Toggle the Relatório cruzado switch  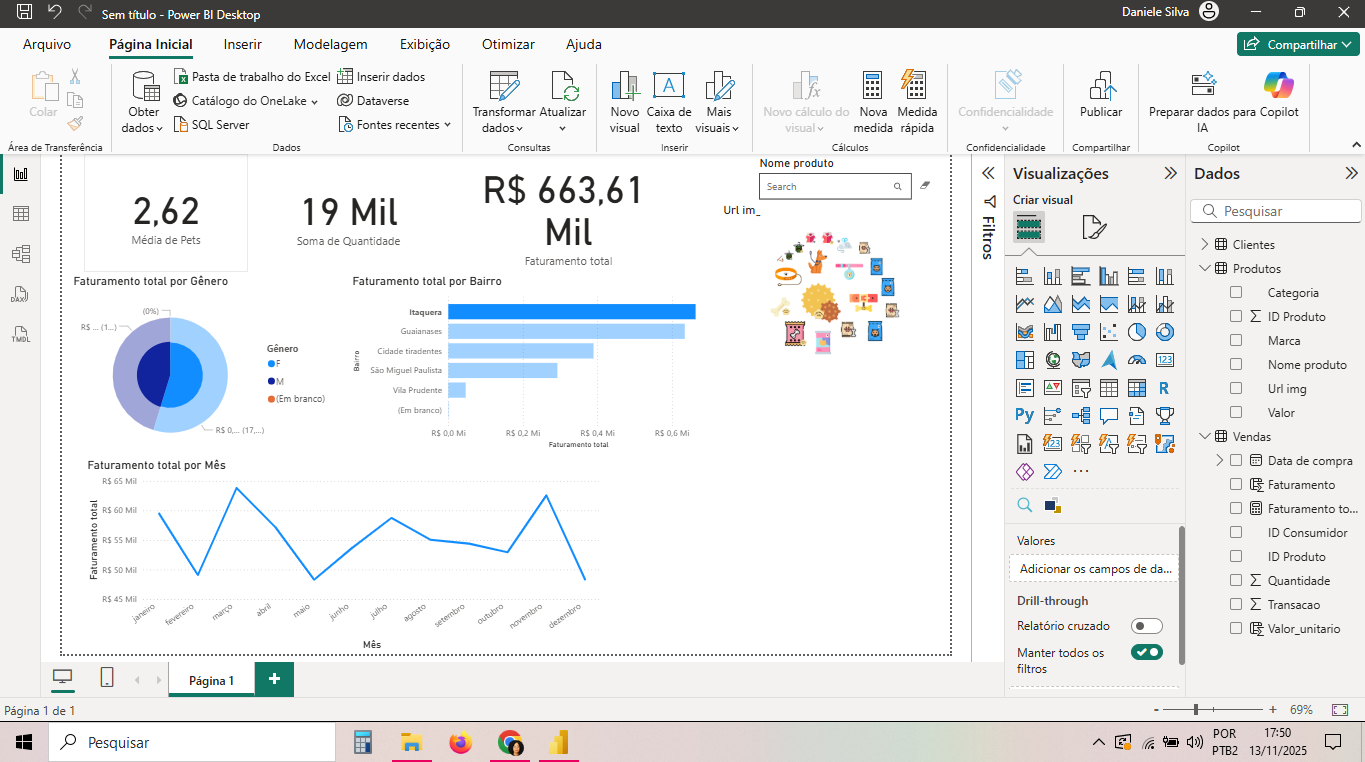click(x=1146, y=626)
